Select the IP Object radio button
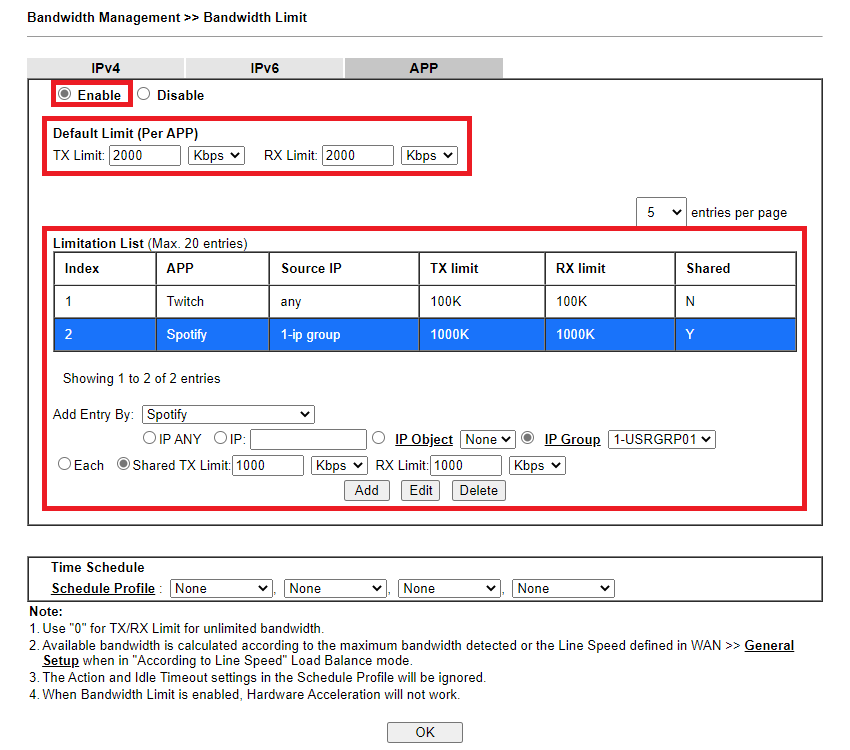The height and width of the screenshot is (750, 850). coord(379,438)
